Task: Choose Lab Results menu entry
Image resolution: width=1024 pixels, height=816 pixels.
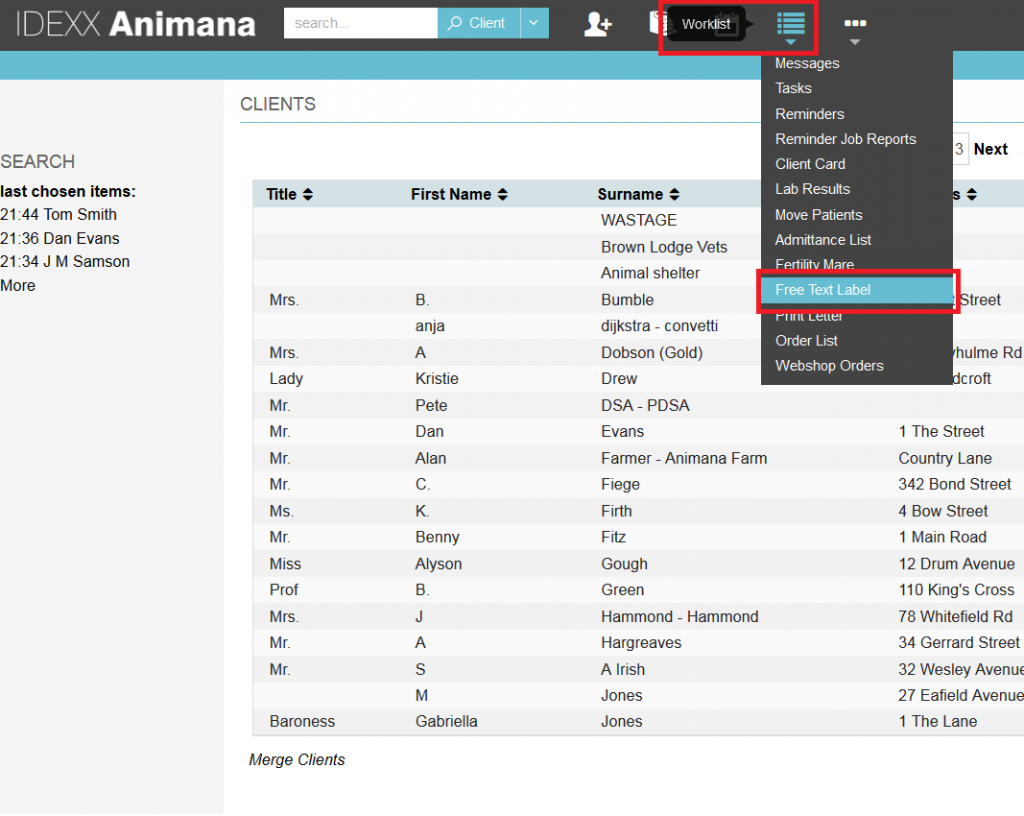Action: 812,189
